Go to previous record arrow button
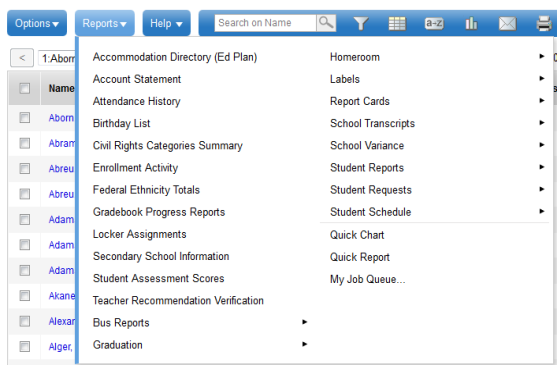 point(22,58)
